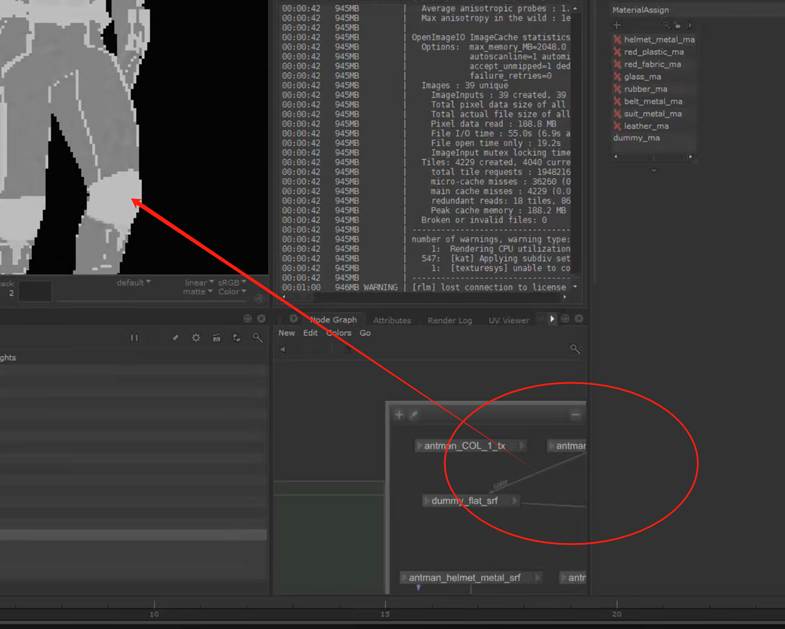Click the magnifier search icon in Node Graph toolbar
Image resolution: width=785 pixels, height=629 pixels.
575,349
